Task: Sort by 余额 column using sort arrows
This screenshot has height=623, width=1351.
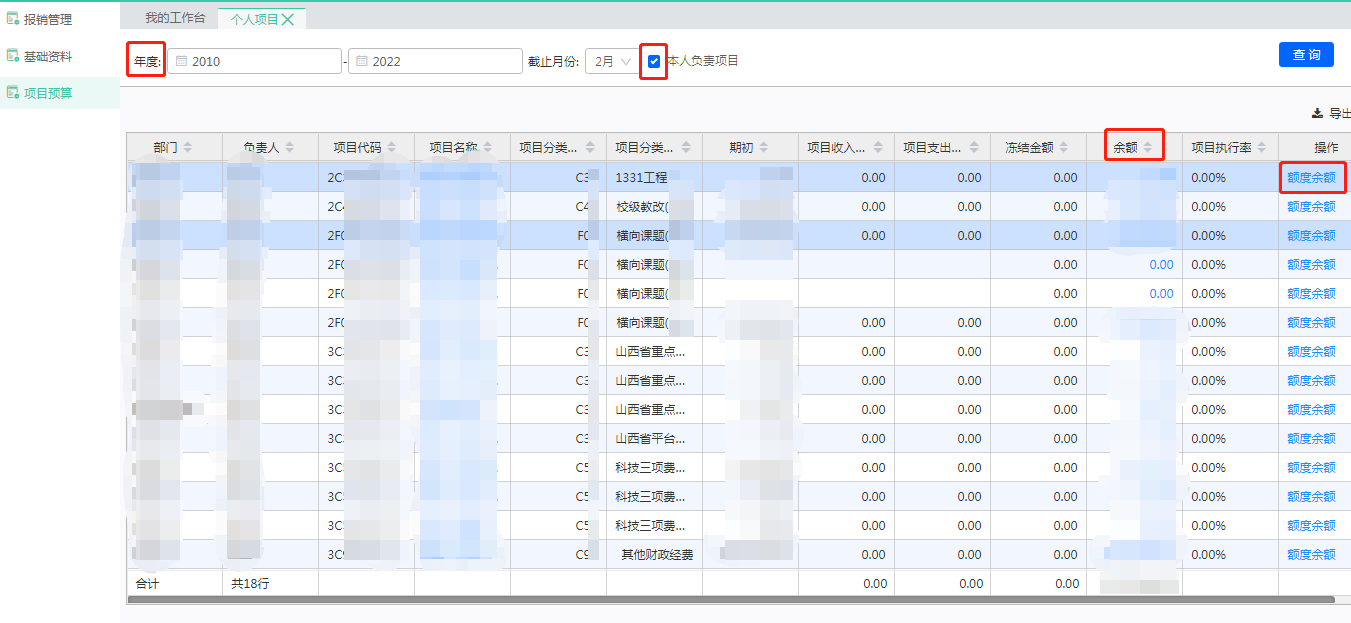Action: pyautogui.click(x=1148, y=147)
